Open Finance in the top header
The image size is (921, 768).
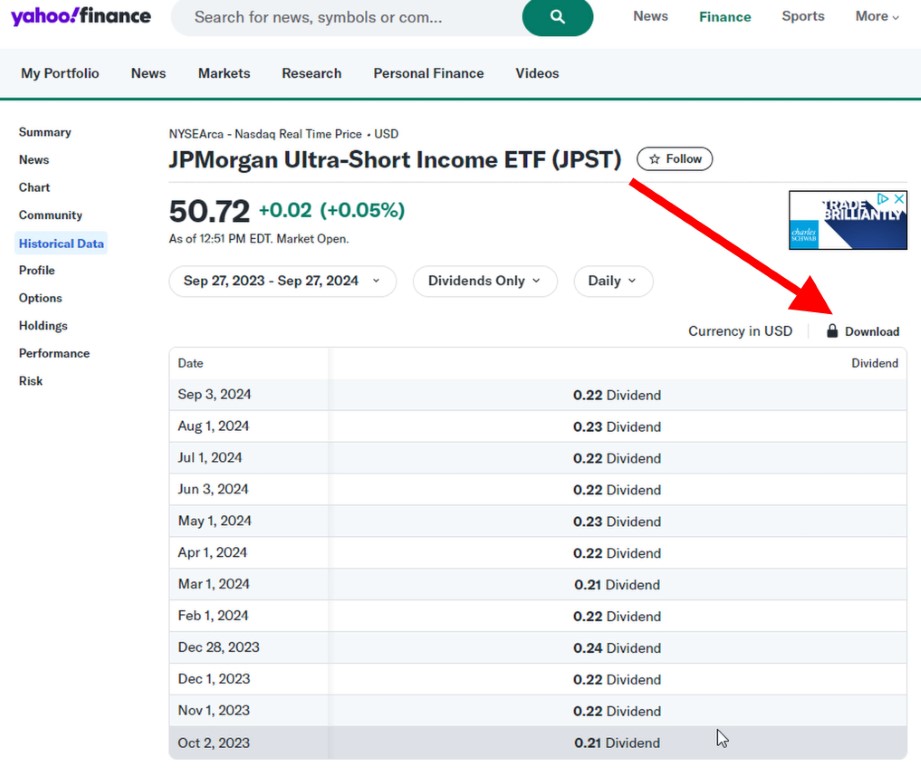pyautogui.click(x=725, y=16)
